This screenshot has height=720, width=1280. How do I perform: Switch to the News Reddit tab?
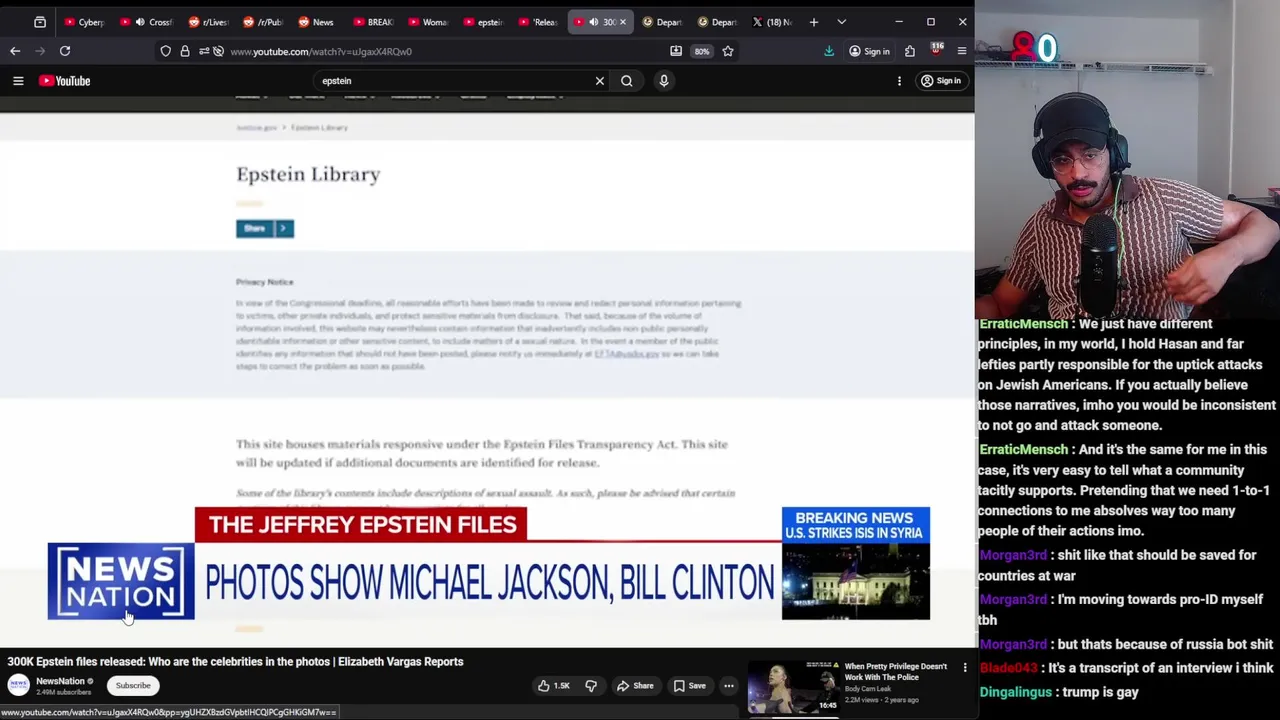point(319,22)
